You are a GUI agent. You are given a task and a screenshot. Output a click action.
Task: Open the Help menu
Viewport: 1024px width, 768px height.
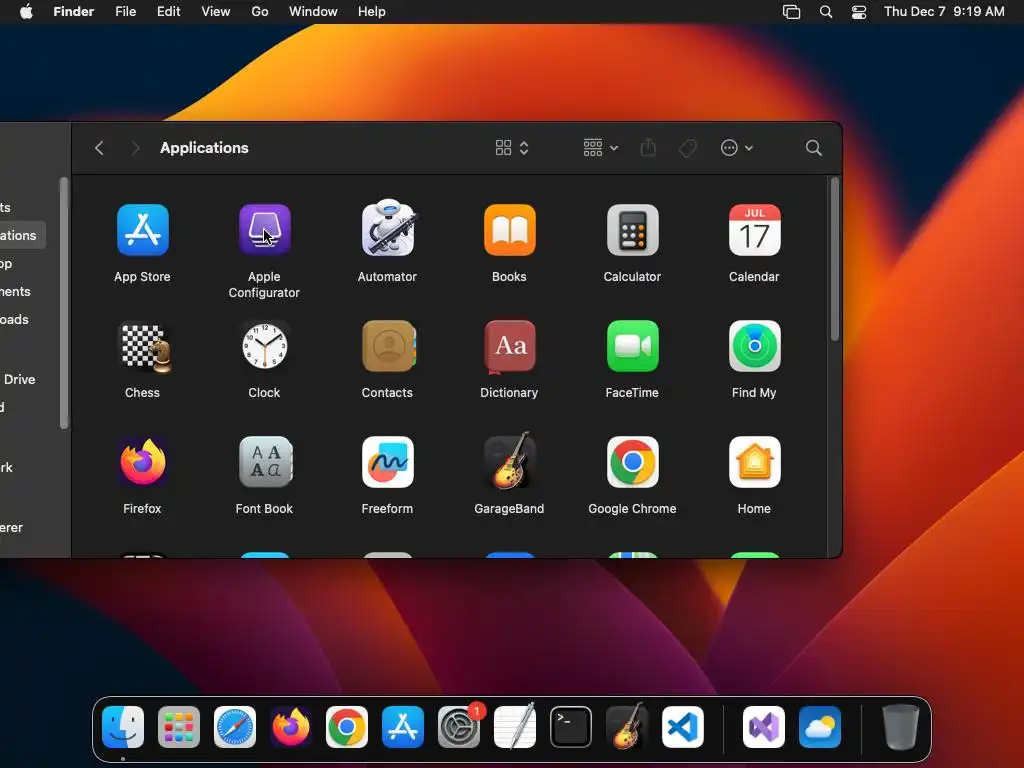click(x=372, y=12)
